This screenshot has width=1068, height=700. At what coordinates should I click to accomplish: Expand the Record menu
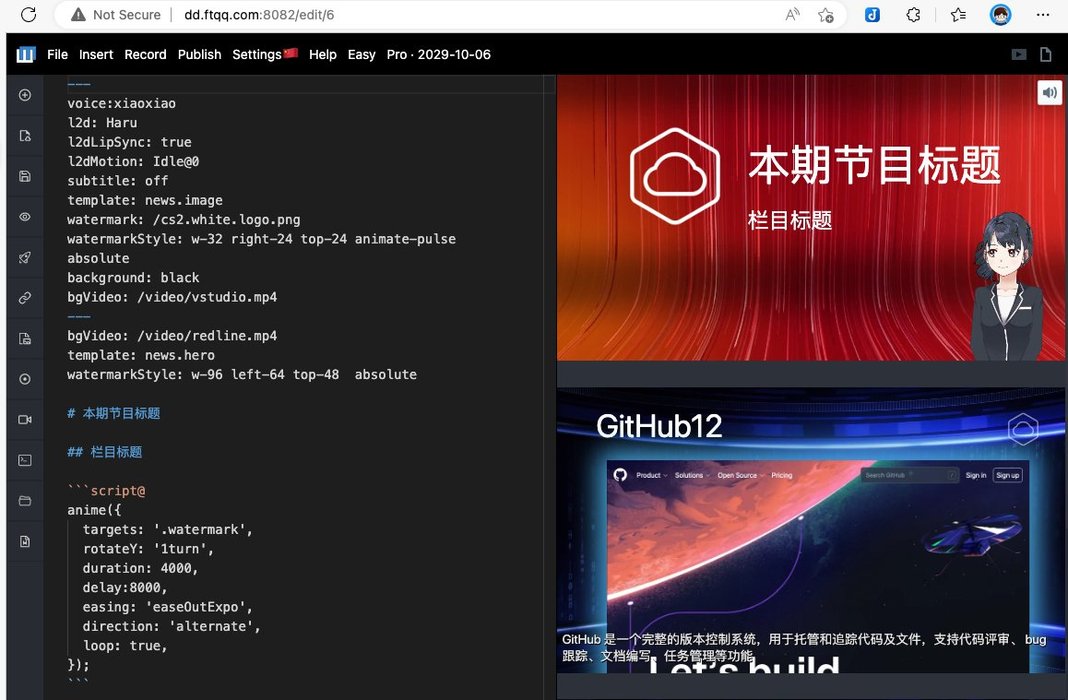click(x=145, y=55)
